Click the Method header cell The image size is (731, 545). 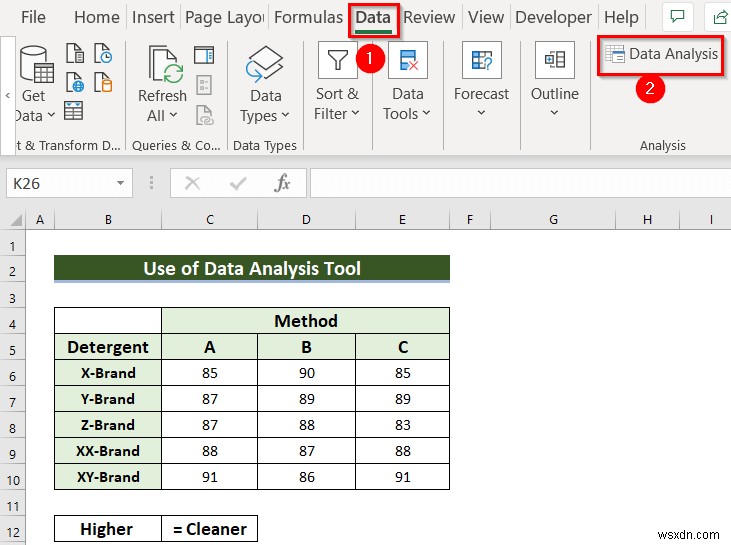pyautogui.click(x=306, y=321)
